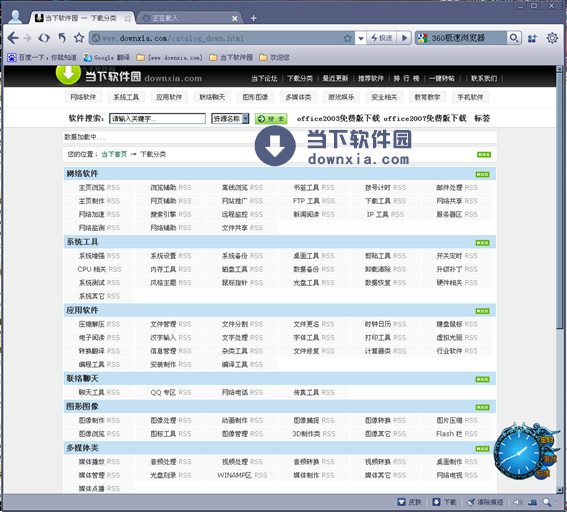This screenshot has width=567, height=512.
Task: Click the green 搜索 button
Action: (271, 119)
